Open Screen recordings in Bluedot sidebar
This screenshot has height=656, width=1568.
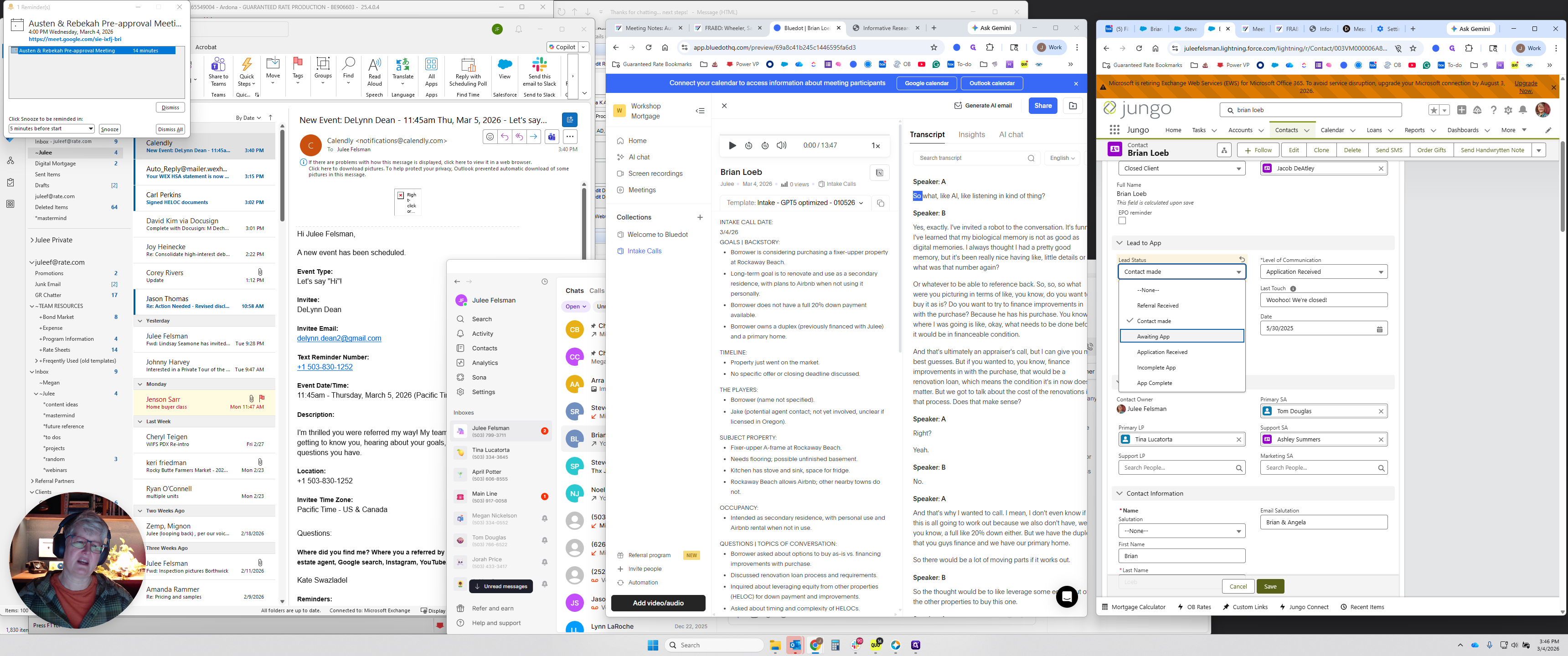pyautogui.click(x=655, y=174)
